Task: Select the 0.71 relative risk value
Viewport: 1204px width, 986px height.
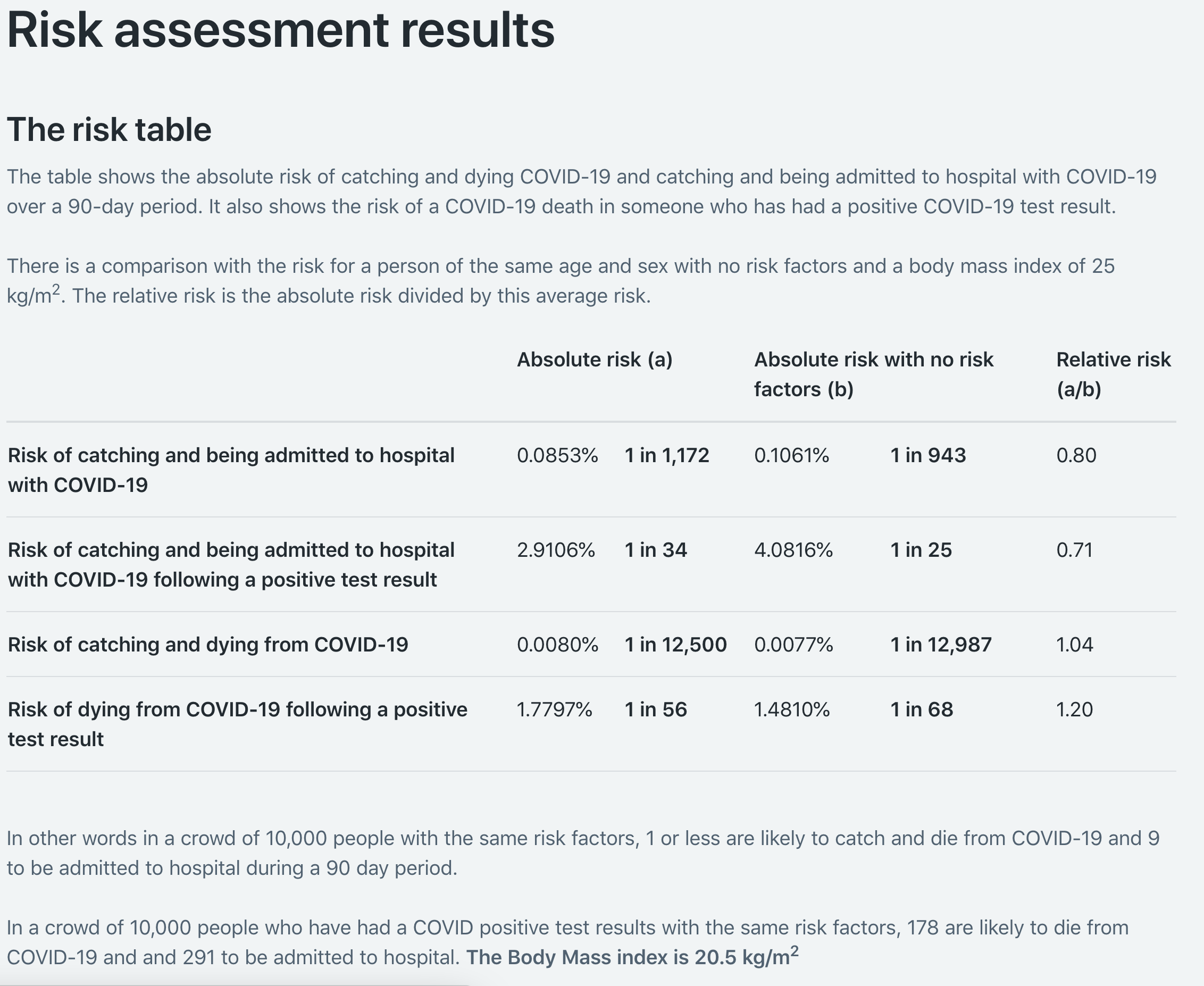Action: 1074,550
